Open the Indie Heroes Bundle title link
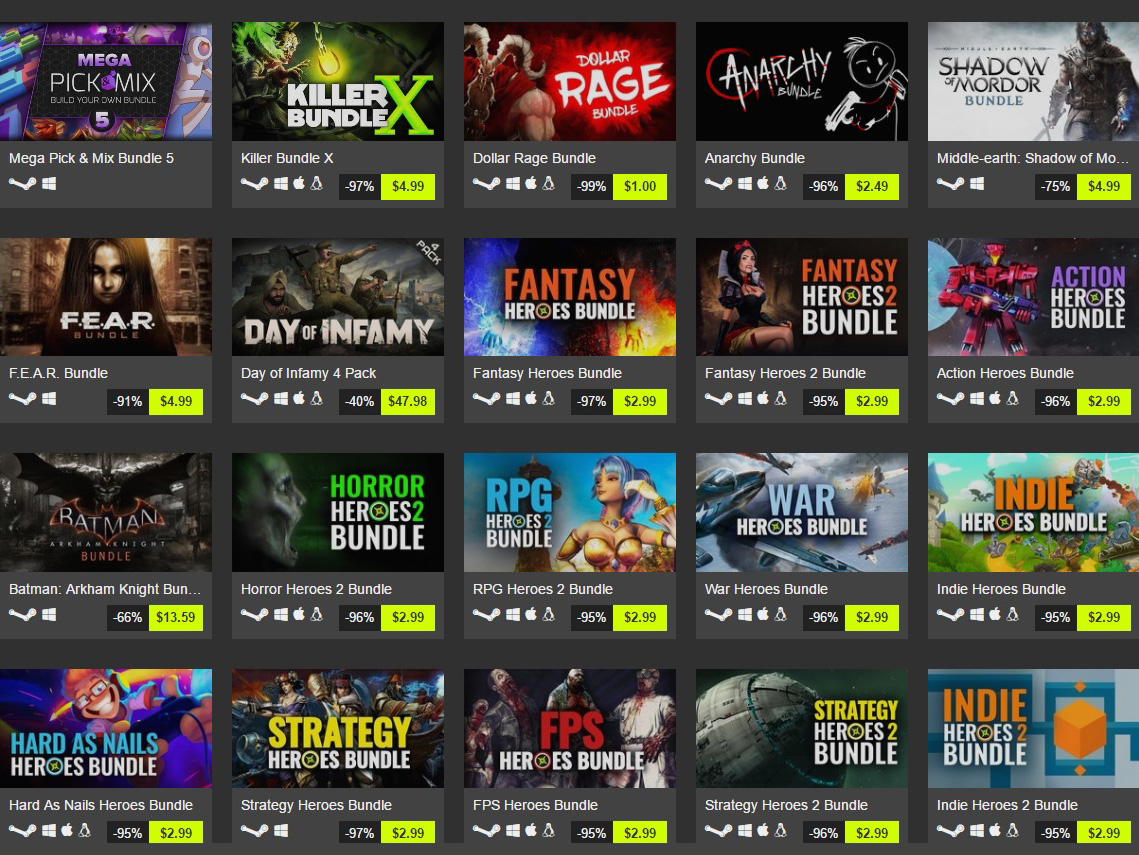Image resolution: width=1139 pixels, height=855 pixels. pos(1001,589)
